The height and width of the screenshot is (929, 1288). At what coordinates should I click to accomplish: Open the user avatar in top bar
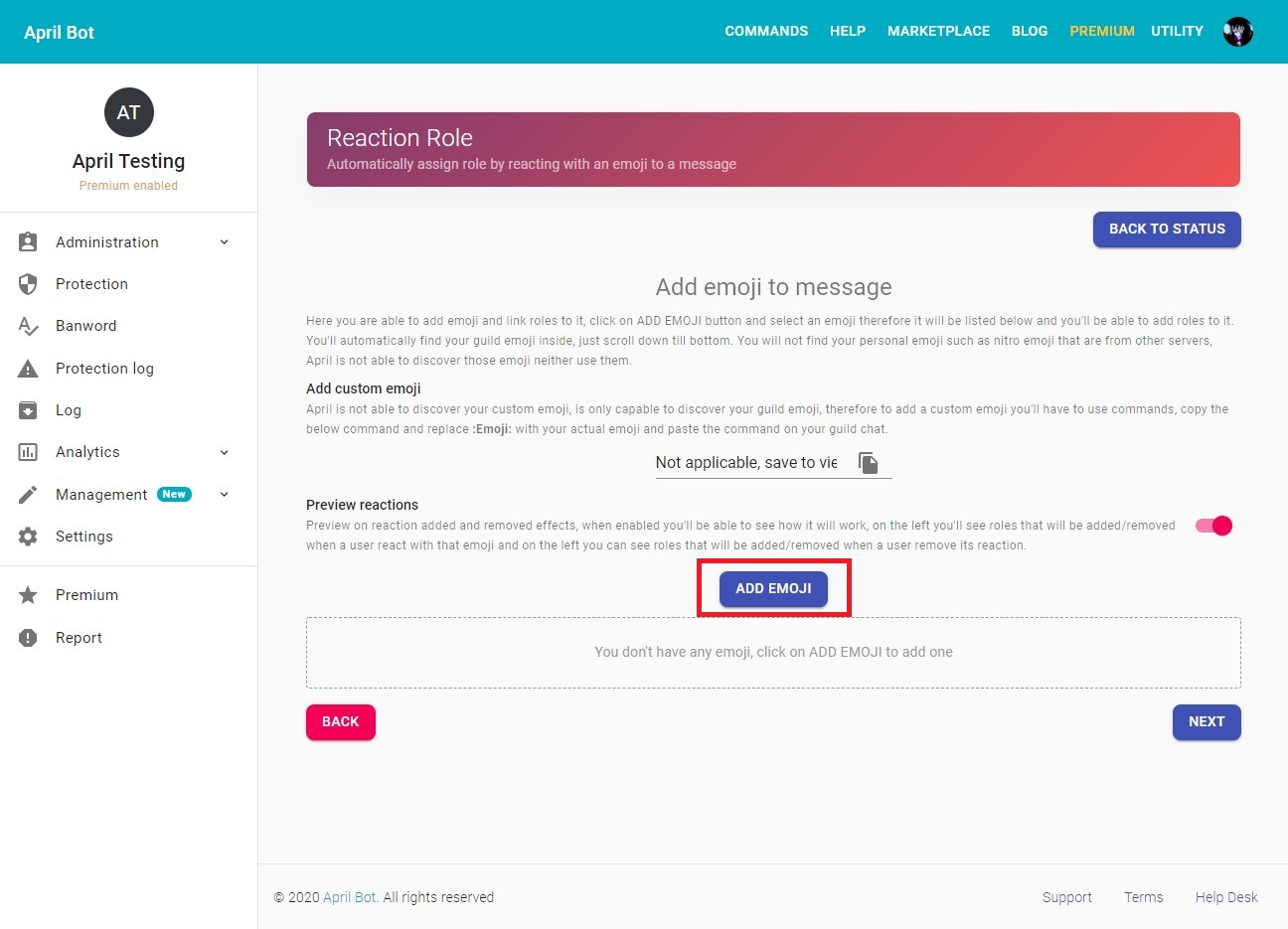pyautogui.click(x=1238, y=32)
